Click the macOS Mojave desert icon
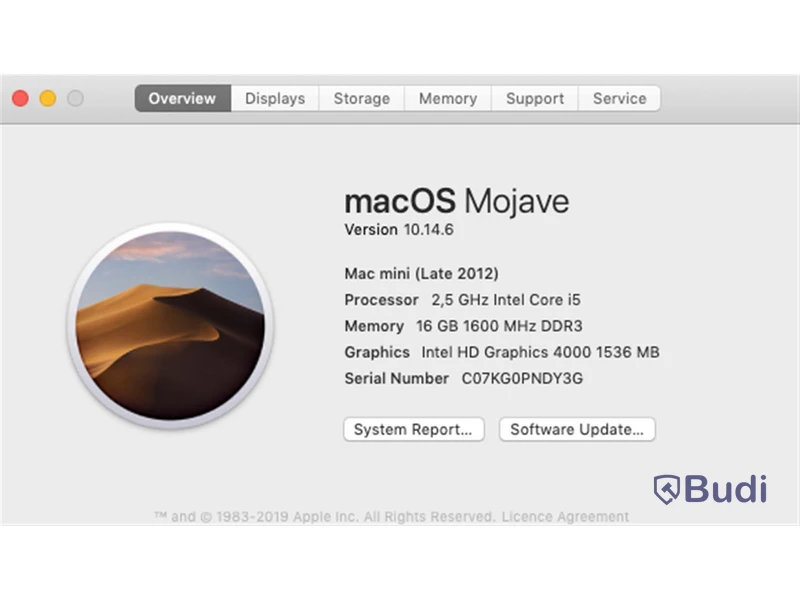800x600 pixels. click(170, 326)
